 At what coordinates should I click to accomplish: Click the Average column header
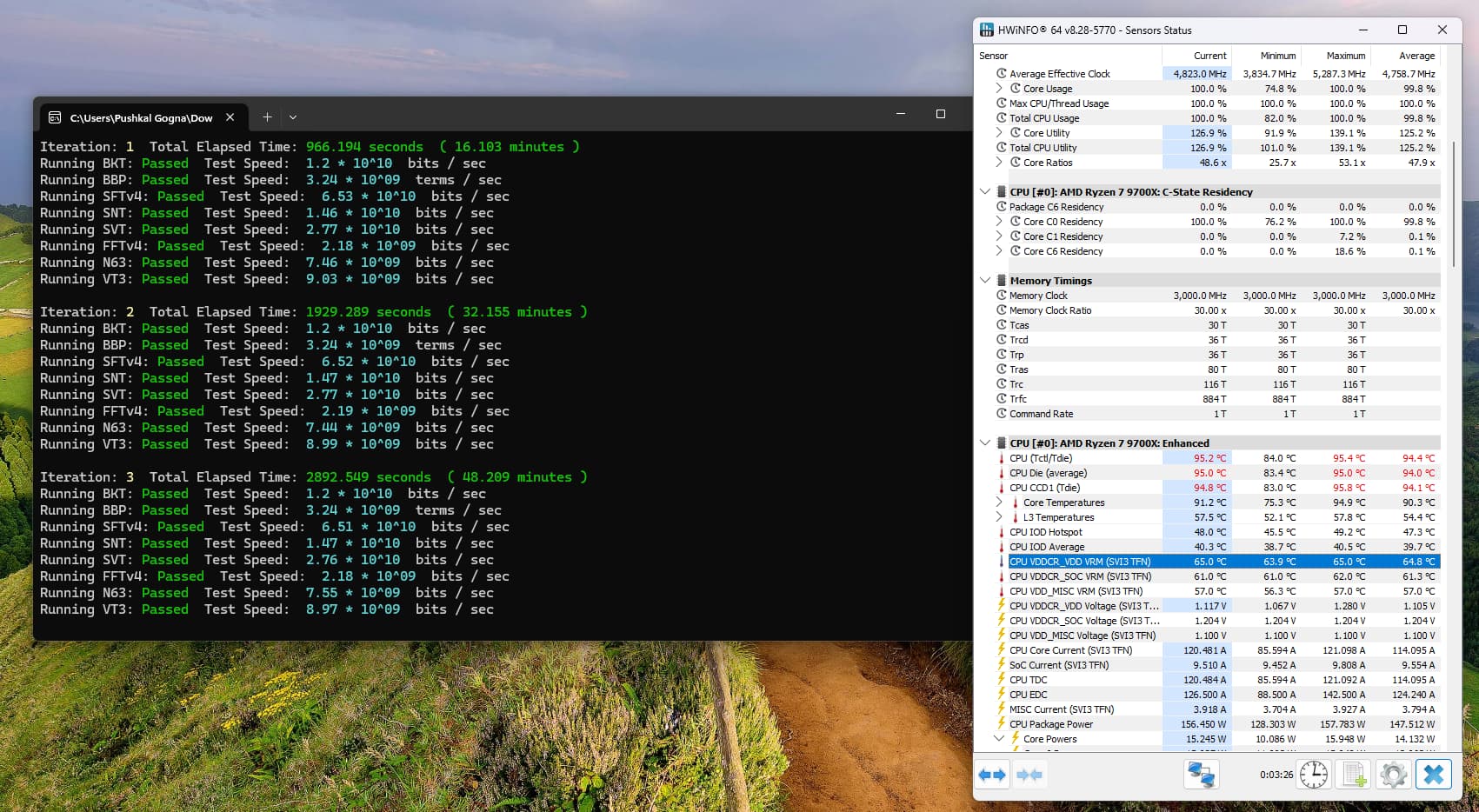coord(1416,56)
